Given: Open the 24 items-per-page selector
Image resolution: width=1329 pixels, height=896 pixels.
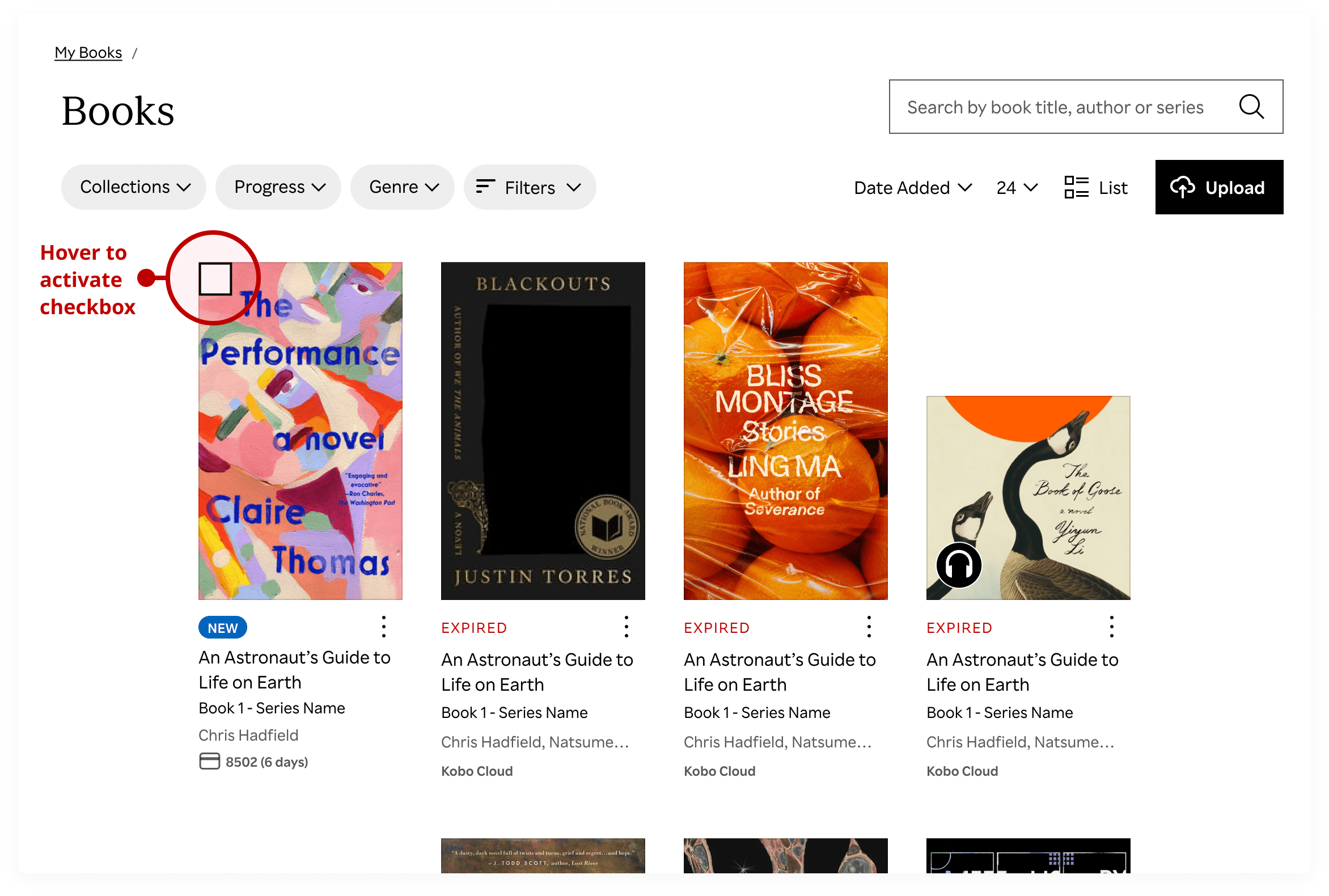Looking at the screenshot, I should (1017, 188).
